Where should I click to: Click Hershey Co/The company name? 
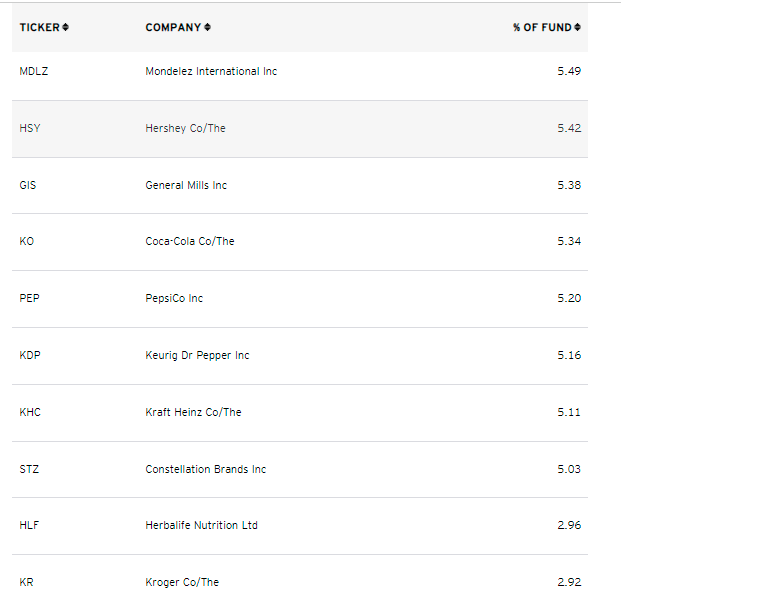[185, 128]
